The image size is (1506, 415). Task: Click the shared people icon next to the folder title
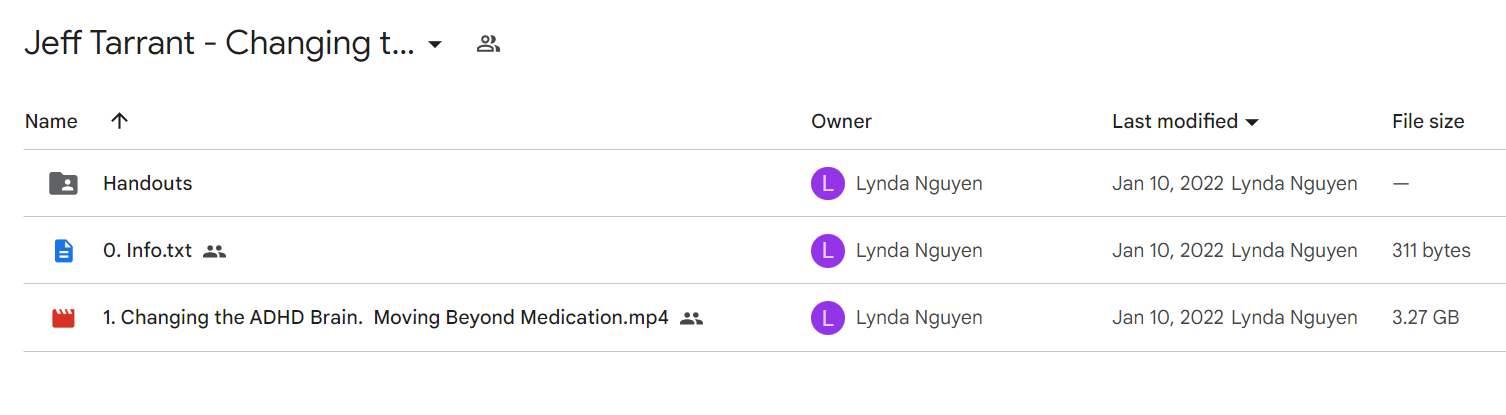coord(488,44)
